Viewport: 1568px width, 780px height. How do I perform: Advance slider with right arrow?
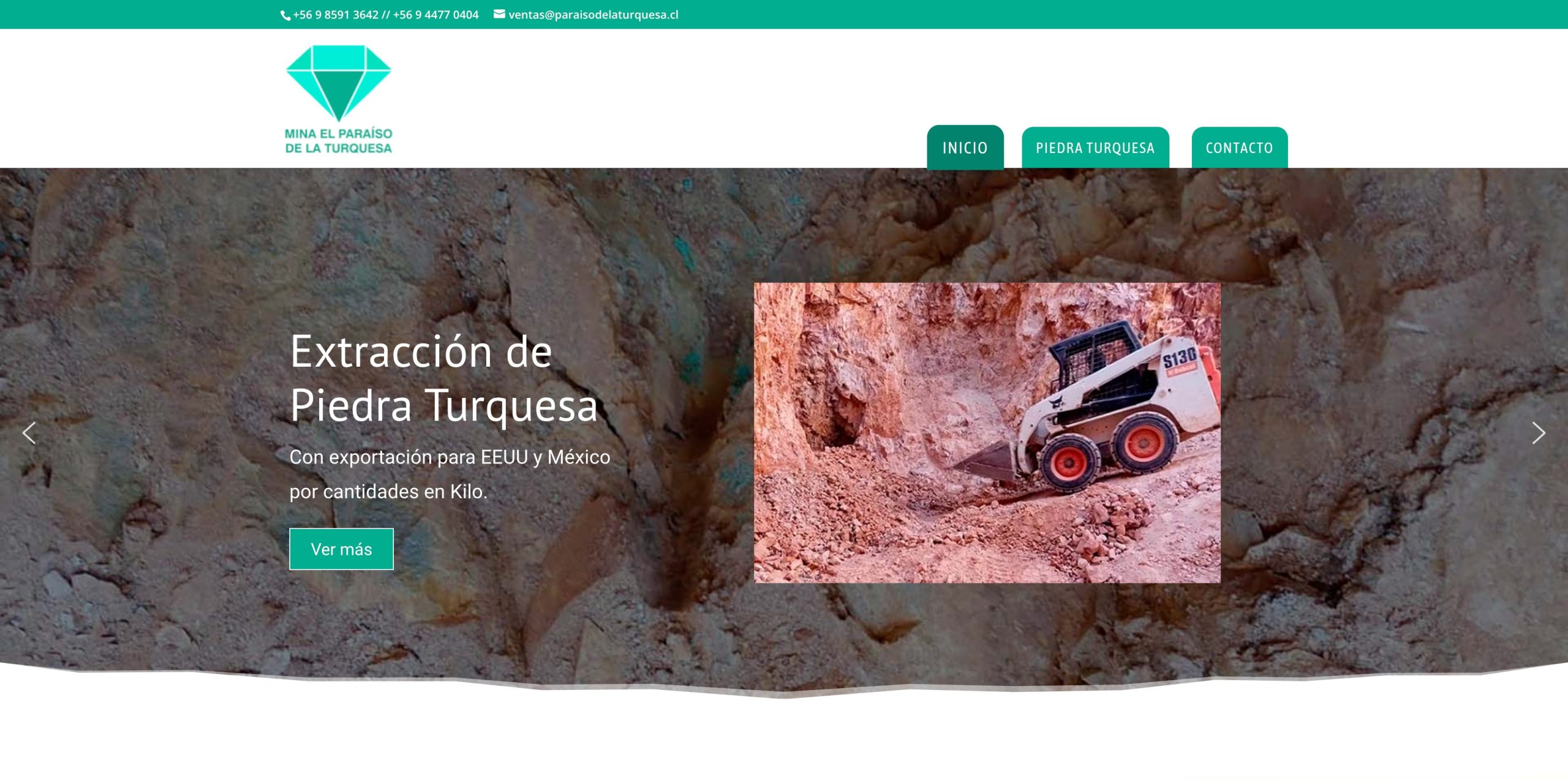click(x=1539, y=433)
